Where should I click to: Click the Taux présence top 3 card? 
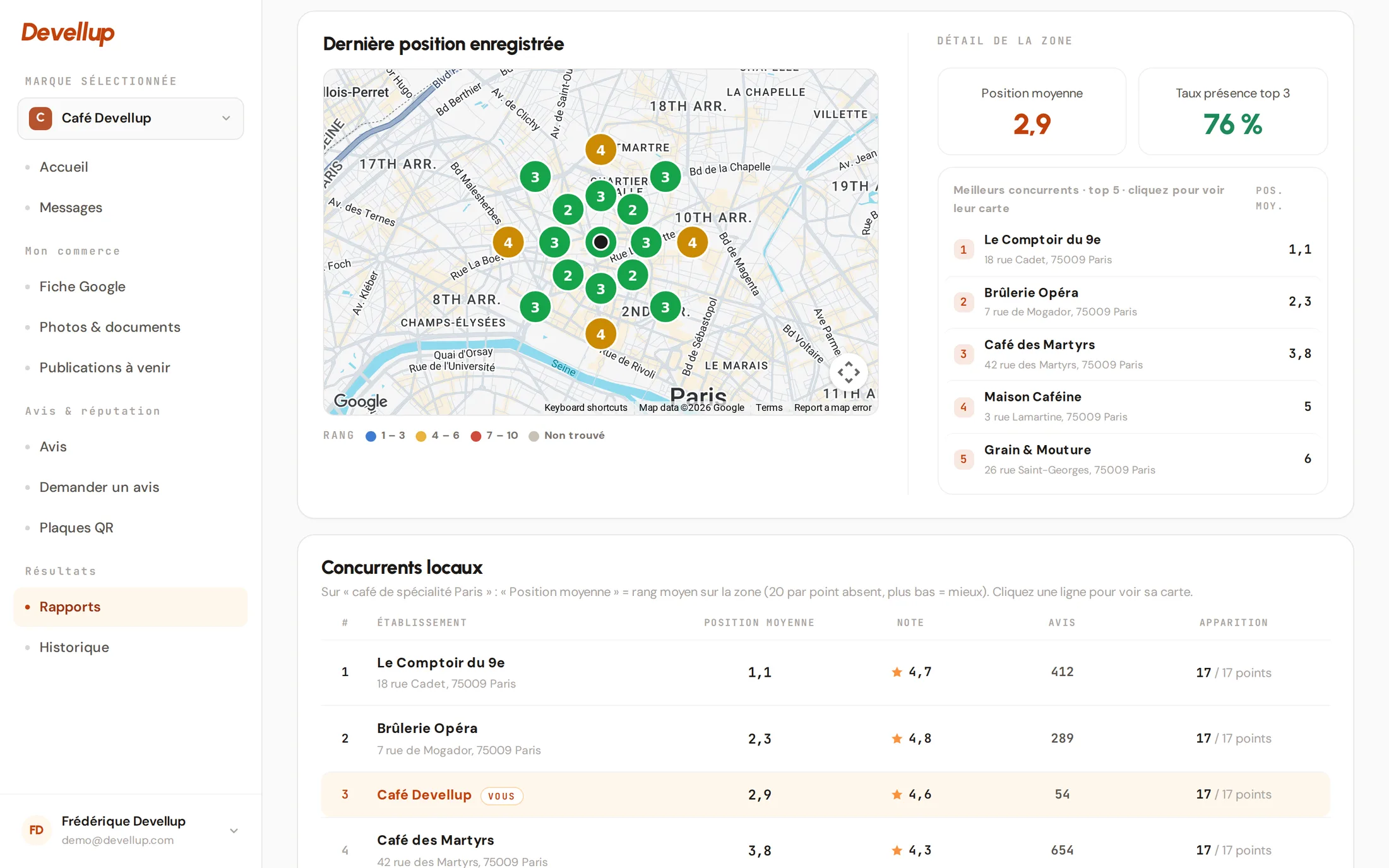(x=1232, y=111)
